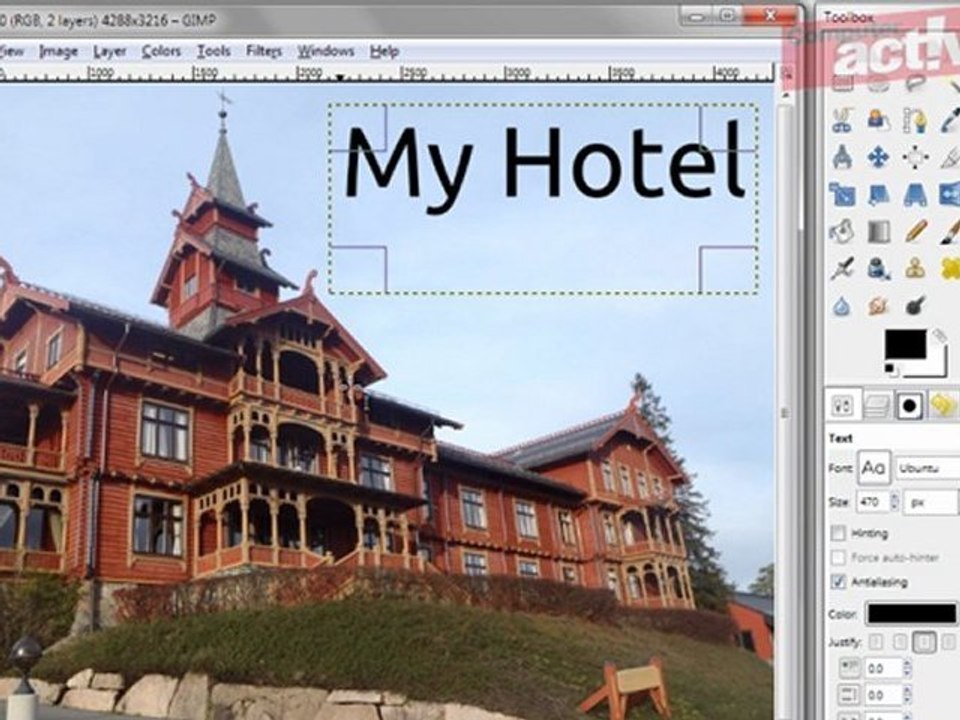This screenshot has width=960, height=720.
Task: Switch to the Tool Options tab
Action: (843, 405)
